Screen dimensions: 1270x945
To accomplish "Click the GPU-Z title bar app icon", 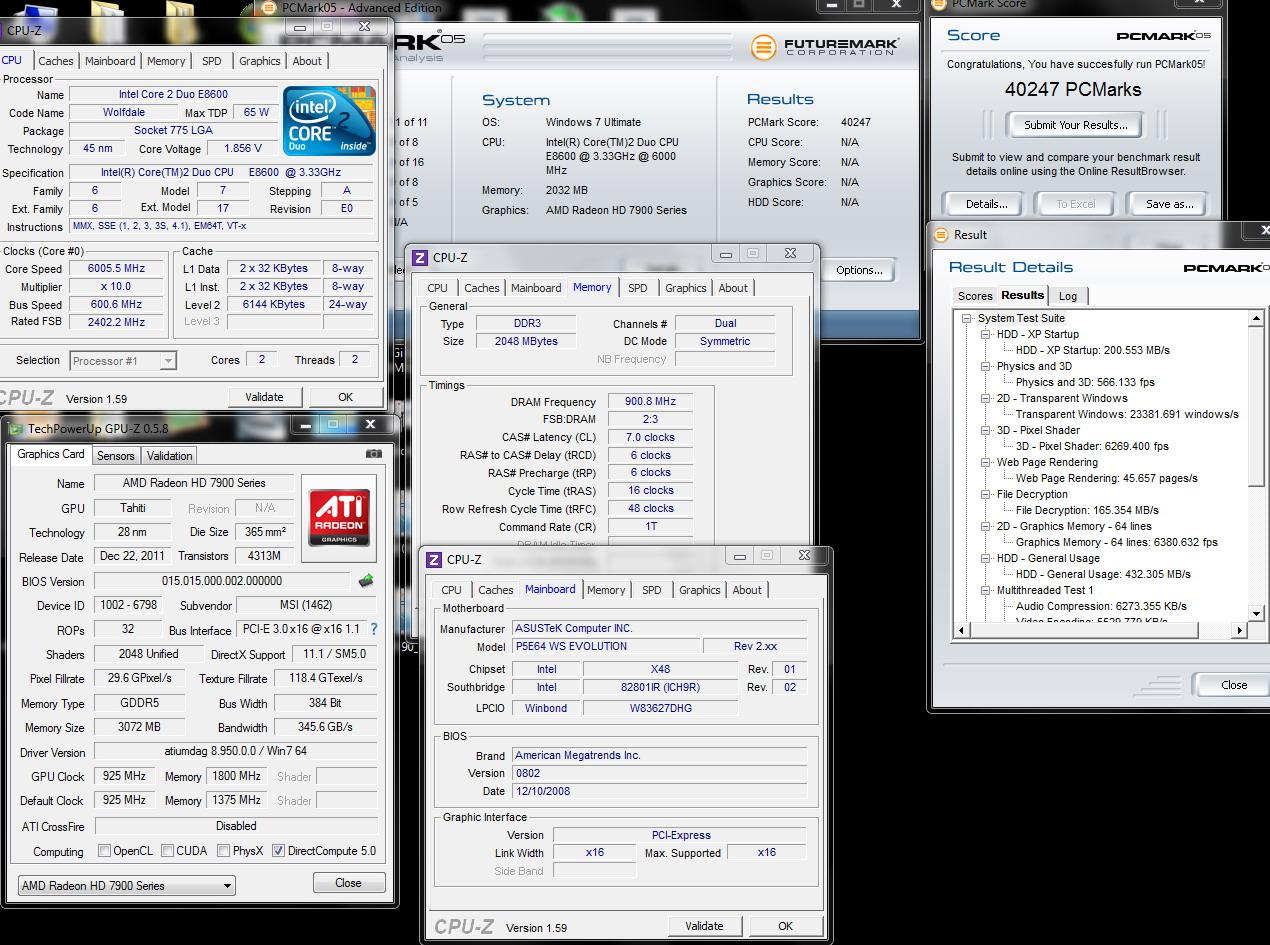I will [15, 428].
